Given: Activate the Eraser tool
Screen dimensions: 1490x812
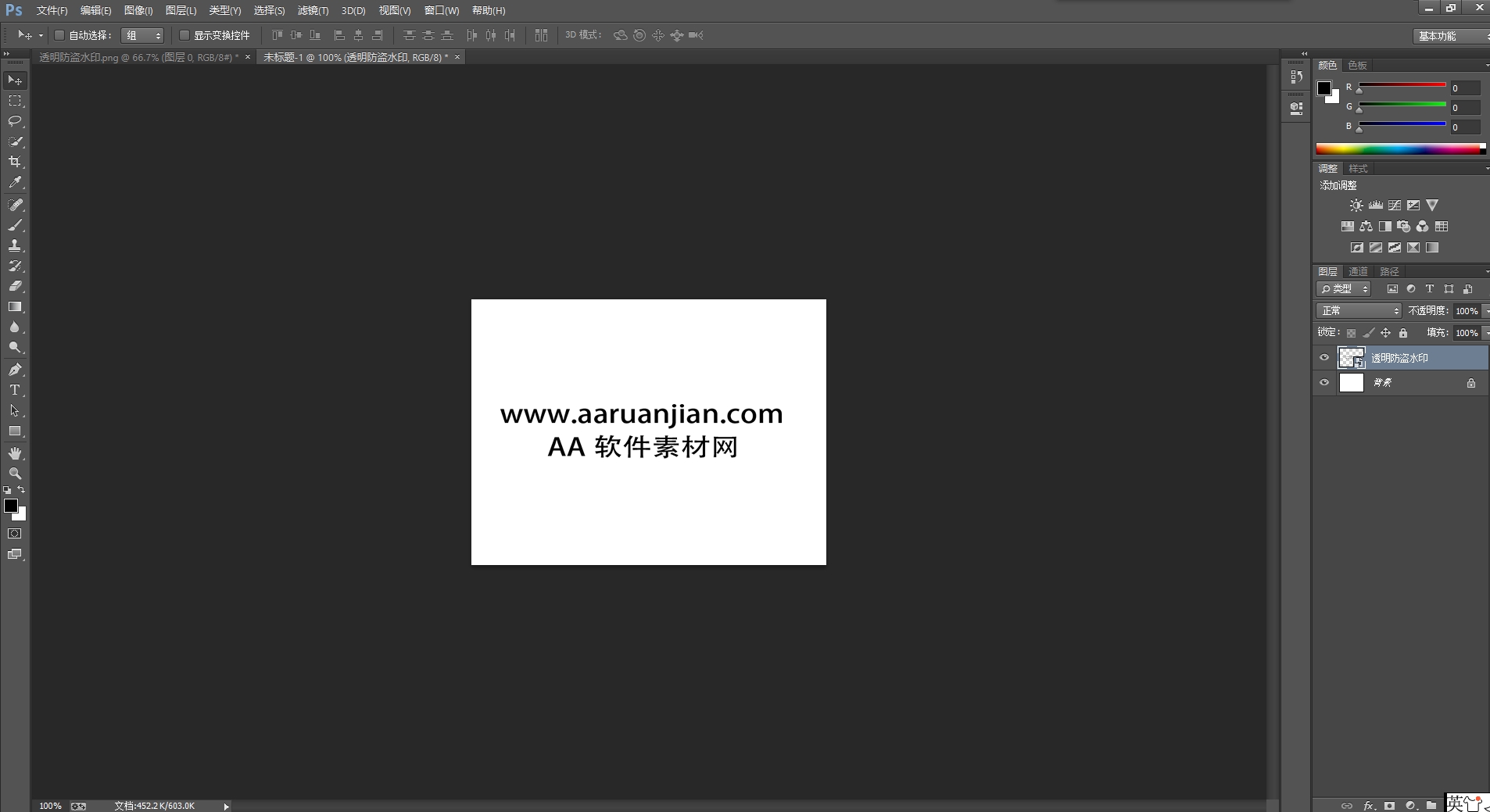Looking at the screenshot, I should tap(15, 286).
